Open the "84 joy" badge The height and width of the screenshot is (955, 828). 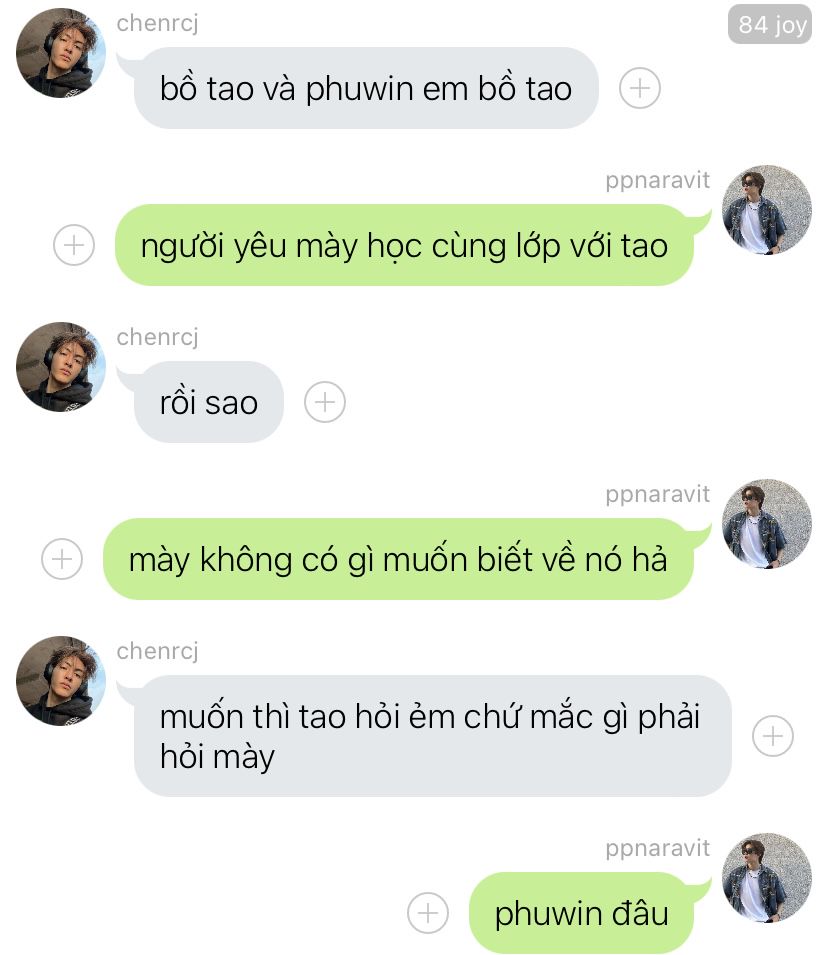click(770, 25)
